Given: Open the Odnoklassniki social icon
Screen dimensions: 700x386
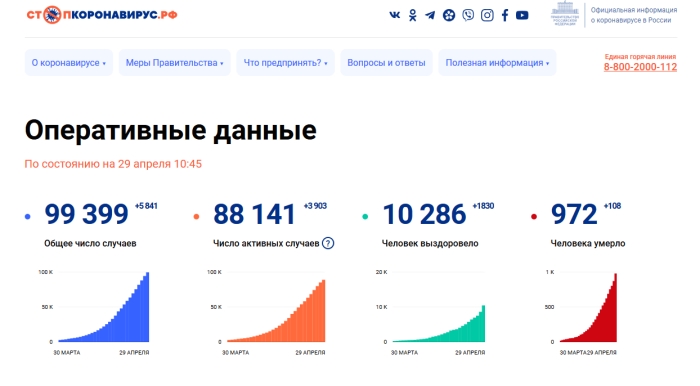Looking at the screenshot, I should click(x=412, y=15).
